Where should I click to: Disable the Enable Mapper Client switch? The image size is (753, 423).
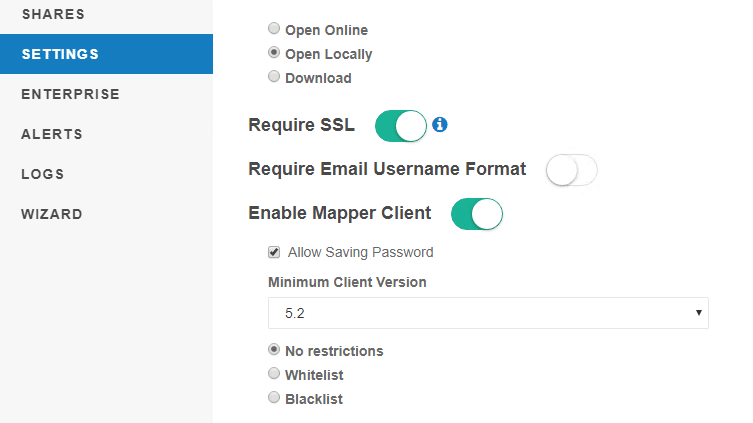pos(476,213)
